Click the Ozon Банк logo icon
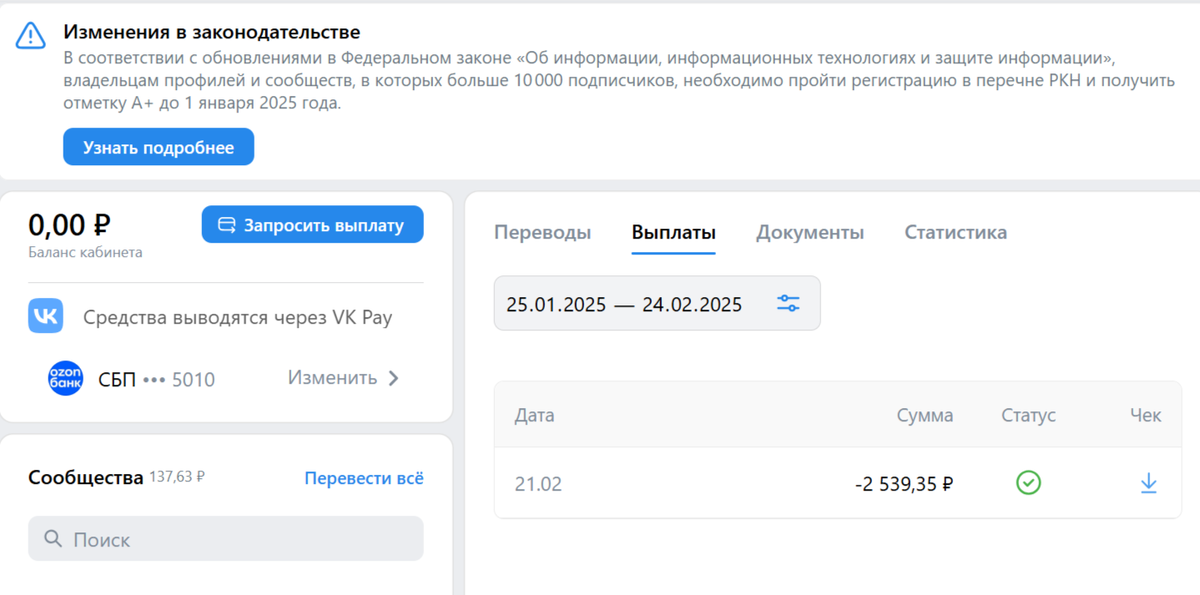 tap(64, 378)
